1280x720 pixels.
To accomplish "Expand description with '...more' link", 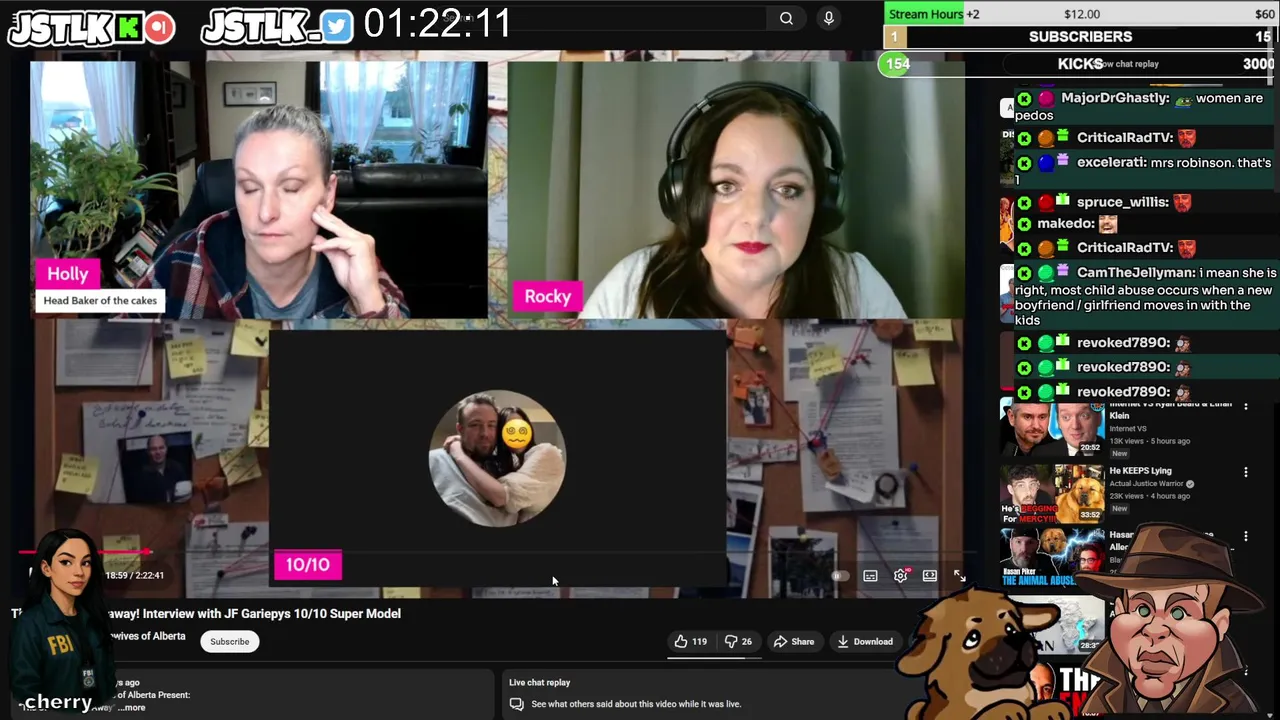I will 132,708.
